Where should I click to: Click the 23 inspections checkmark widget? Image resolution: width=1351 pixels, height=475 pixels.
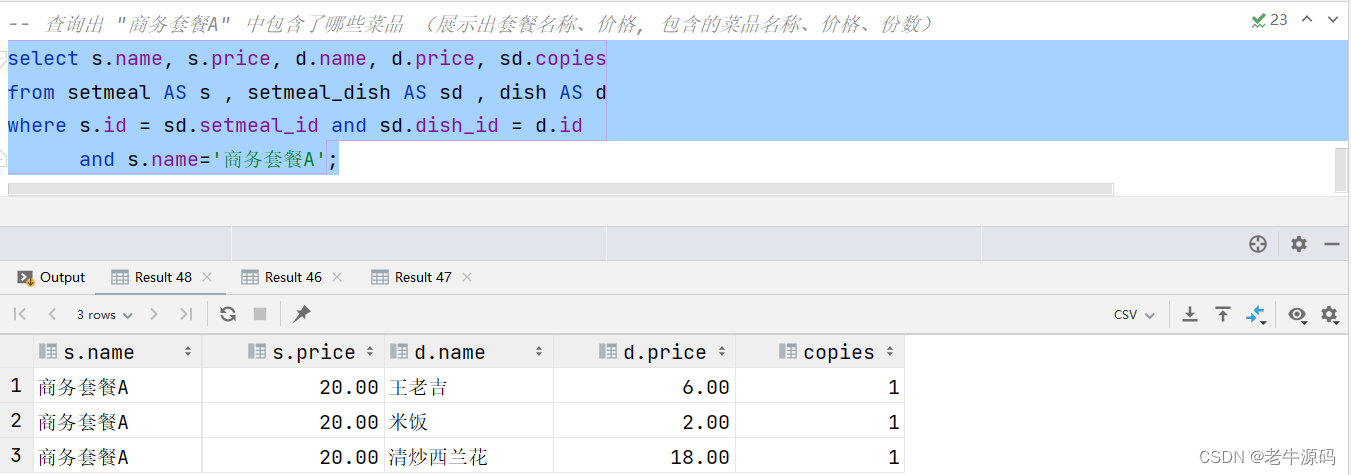click(1269, 19)
